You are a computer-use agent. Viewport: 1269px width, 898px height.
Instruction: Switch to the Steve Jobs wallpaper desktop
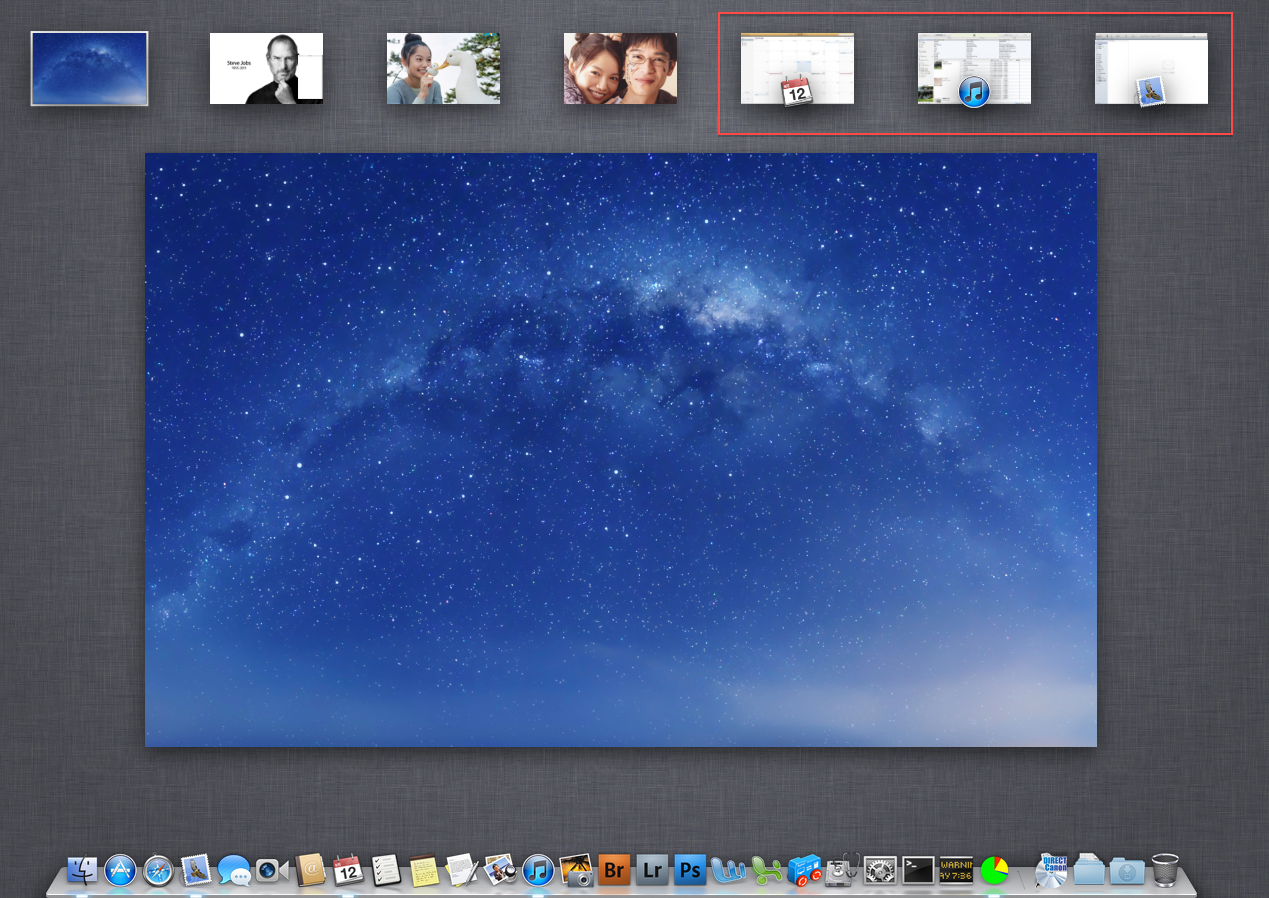click(266, 68)
